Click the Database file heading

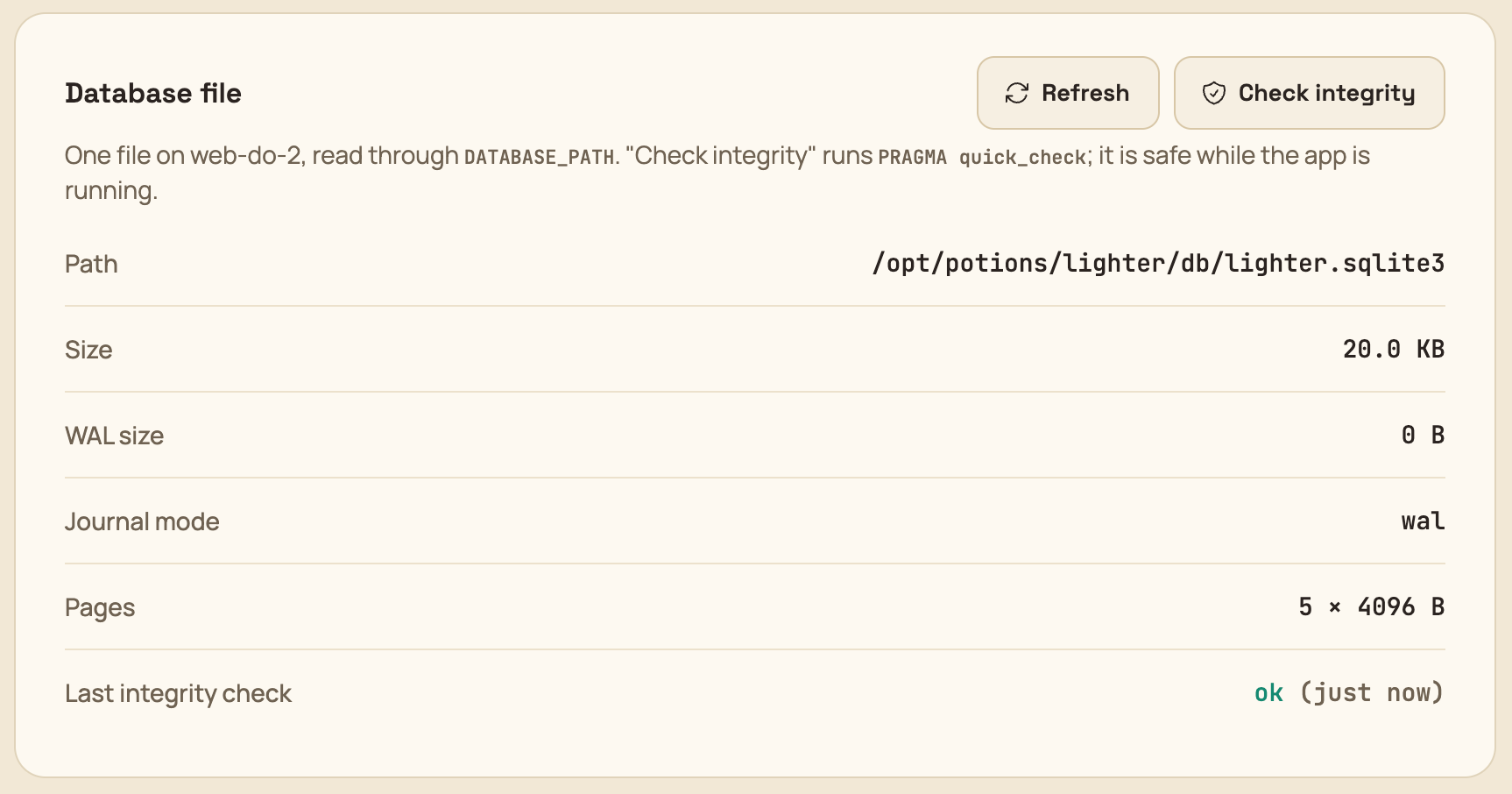(x=153, y=93)
